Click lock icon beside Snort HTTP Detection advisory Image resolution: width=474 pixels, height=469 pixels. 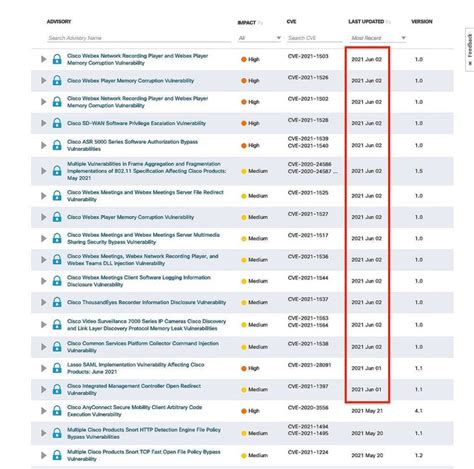click(x=57, y=433)
